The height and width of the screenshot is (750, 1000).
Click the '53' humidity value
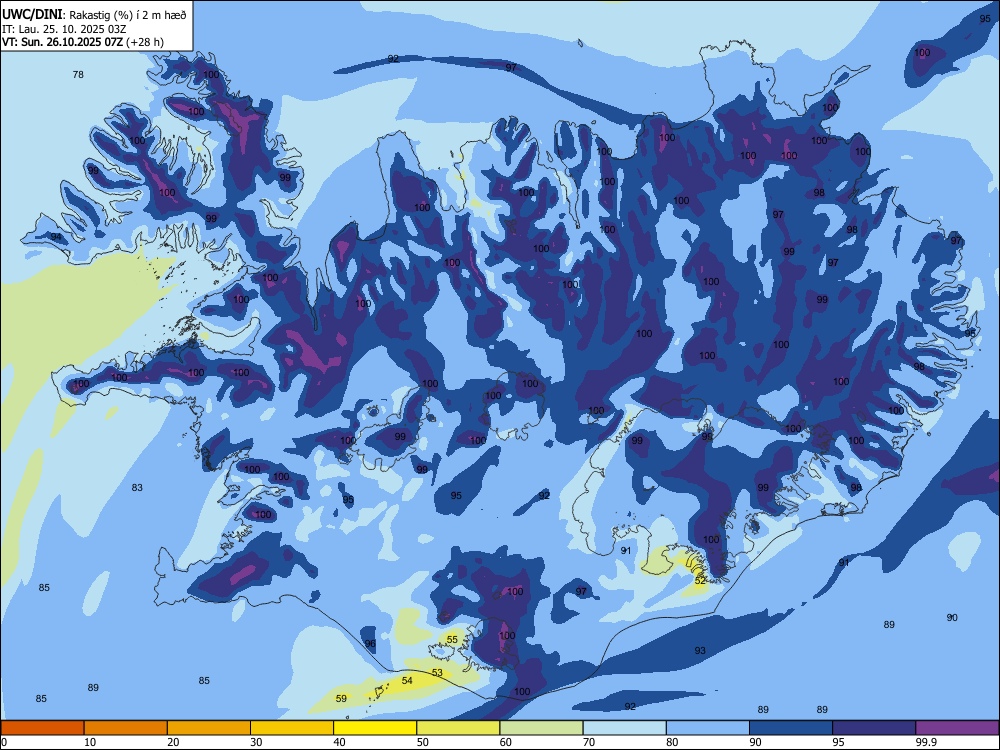click(437, 673)
